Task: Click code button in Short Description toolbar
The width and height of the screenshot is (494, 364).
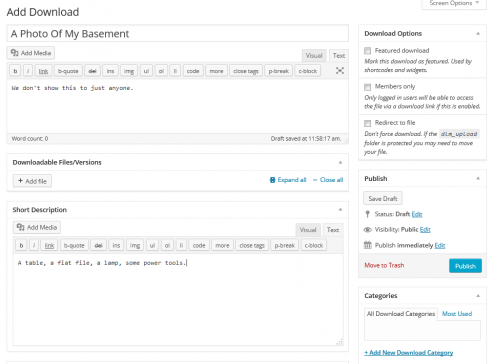Action: pos(199,245)
